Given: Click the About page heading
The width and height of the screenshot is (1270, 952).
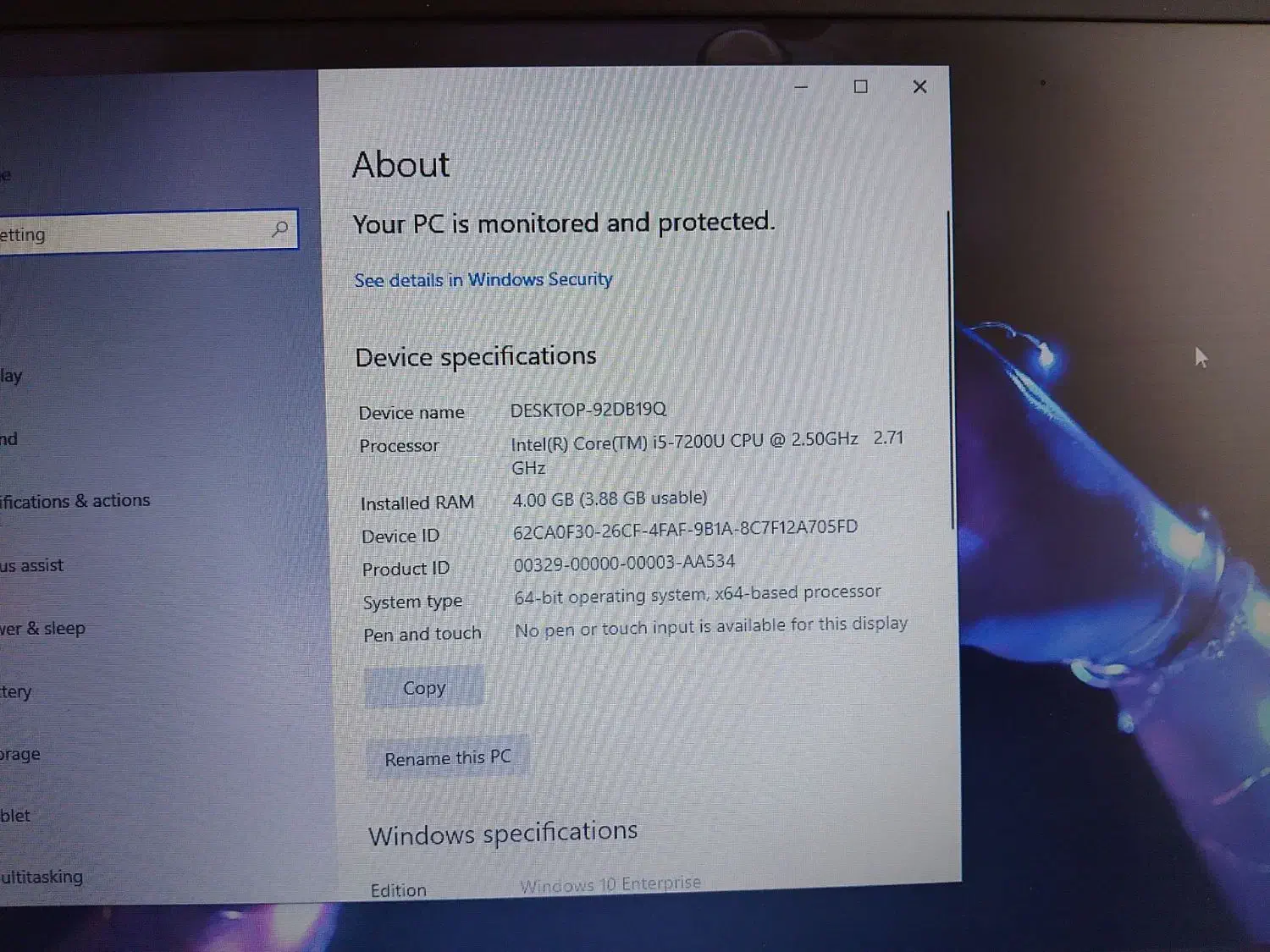Looking at the screenshot, I should point(401,164).
